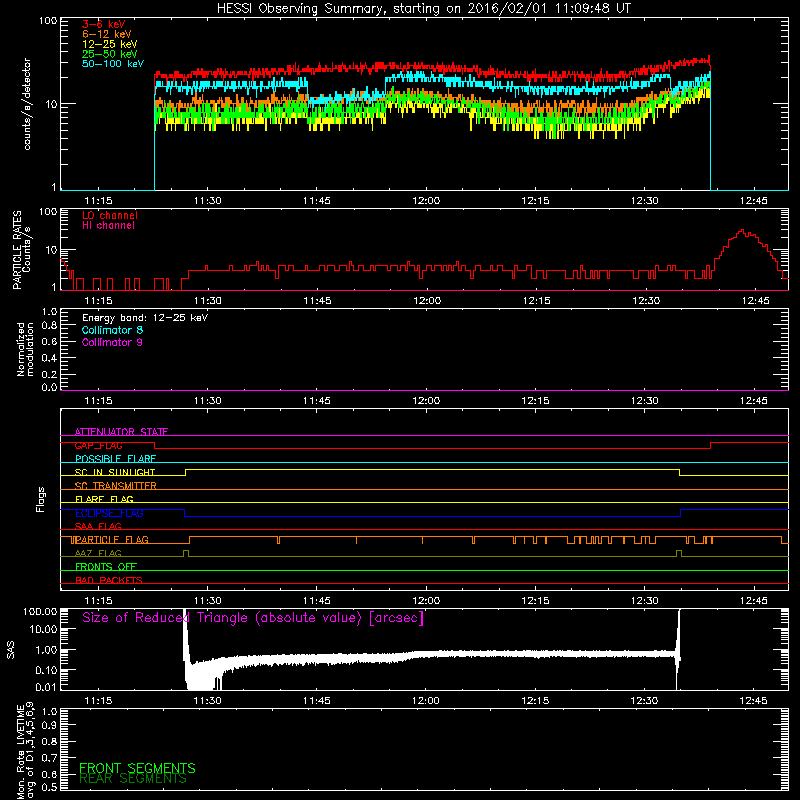This screenshot has height=800, width=800.
Task: Click the 0.4 tick on the modulation axis
Action: point(49,358)
